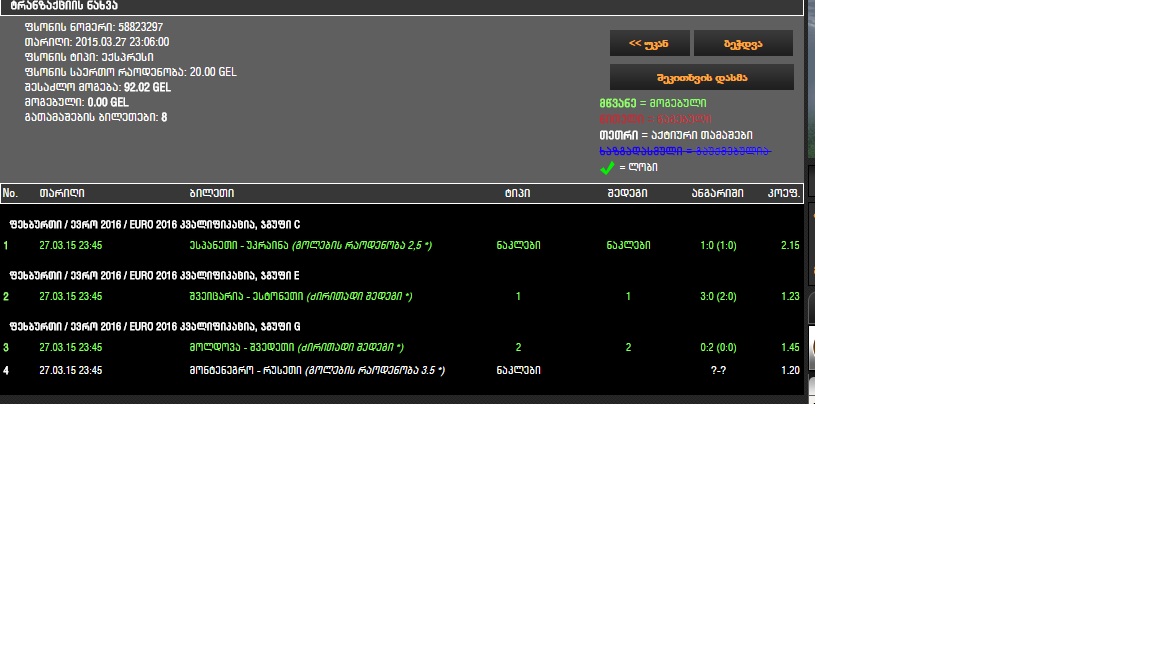
Task: Click the 'კოეფ.' column header
Action: coord(783,193)
